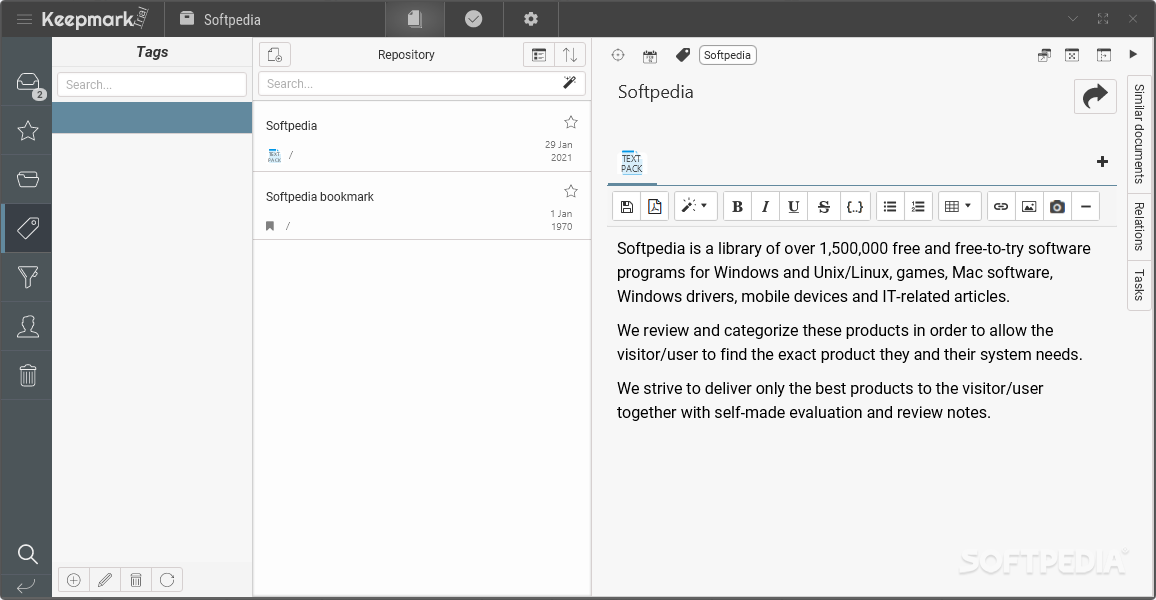Open the contacts person section
This screenshot has width=1156, height=600.
(28, 326)
